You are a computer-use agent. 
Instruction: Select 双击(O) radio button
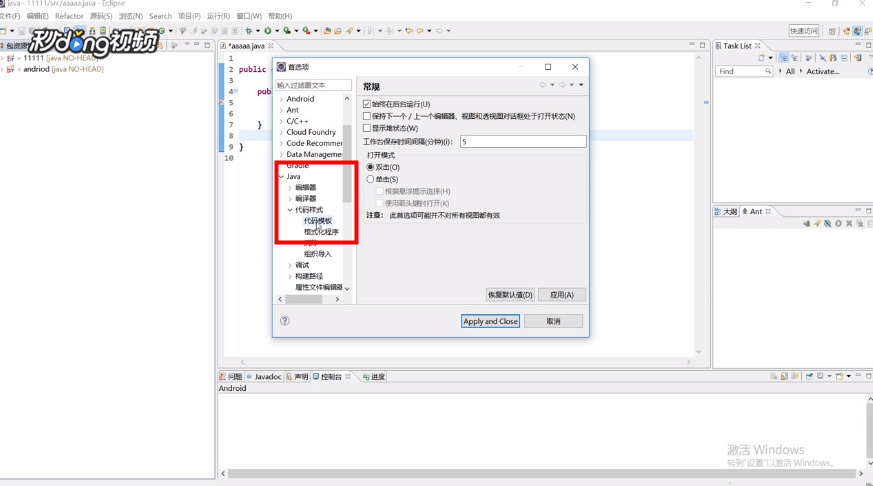point(370,167)
